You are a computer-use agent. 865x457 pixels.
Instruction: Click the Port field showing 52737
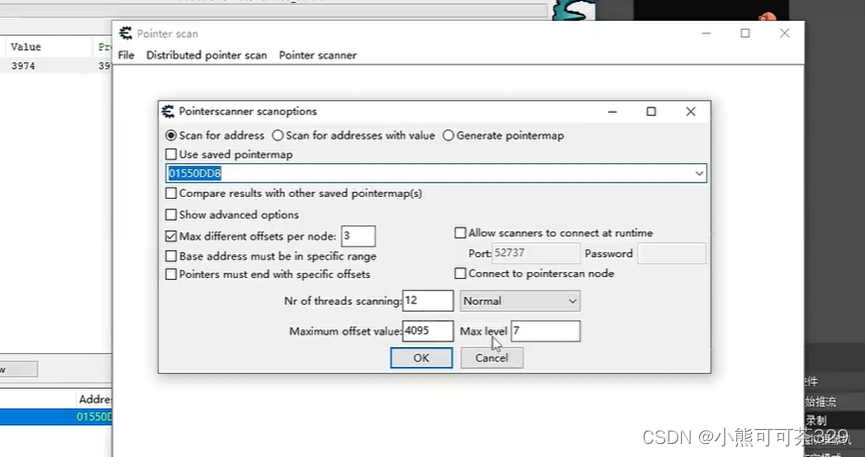tap(535, 253)
